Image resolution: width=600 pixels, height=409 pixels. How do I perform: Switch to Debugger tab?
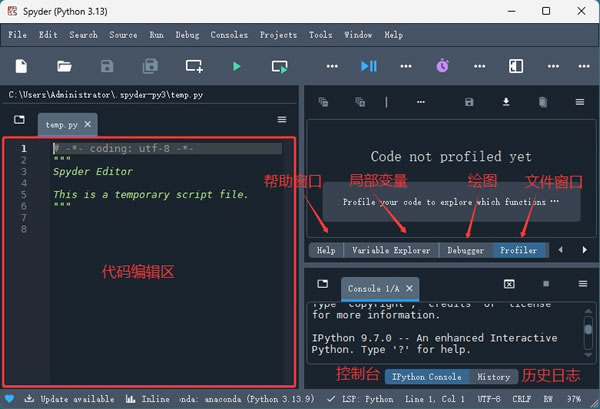pyautogui.click(x=466, y=250)
